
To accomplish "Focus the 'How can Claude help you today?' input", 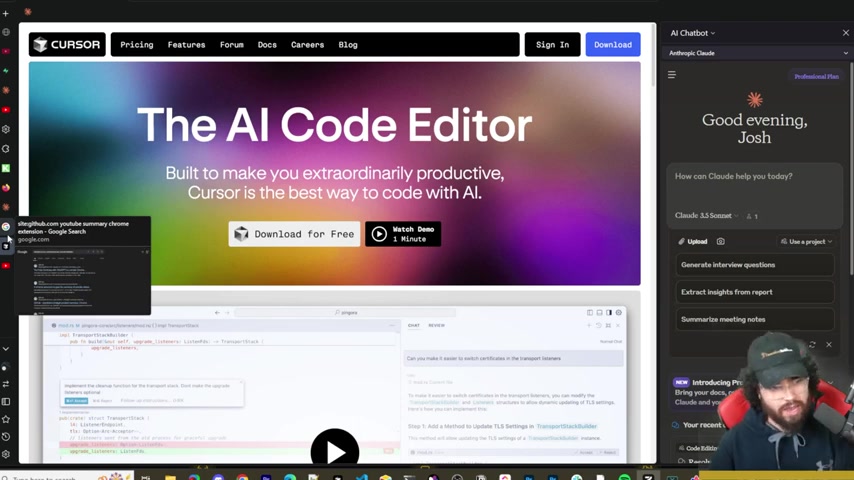I will 754,177.
